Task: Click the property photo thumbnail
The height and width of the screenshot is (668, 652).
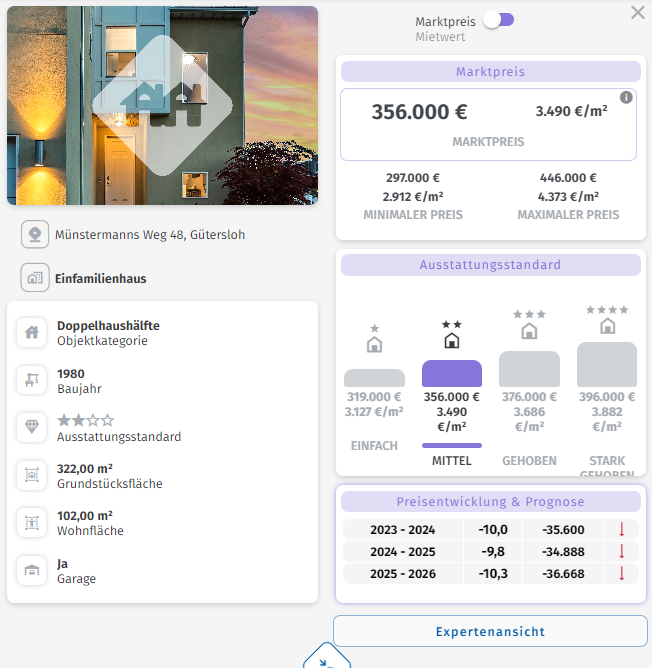Action: pyautogui.click(x=162, y=105)
